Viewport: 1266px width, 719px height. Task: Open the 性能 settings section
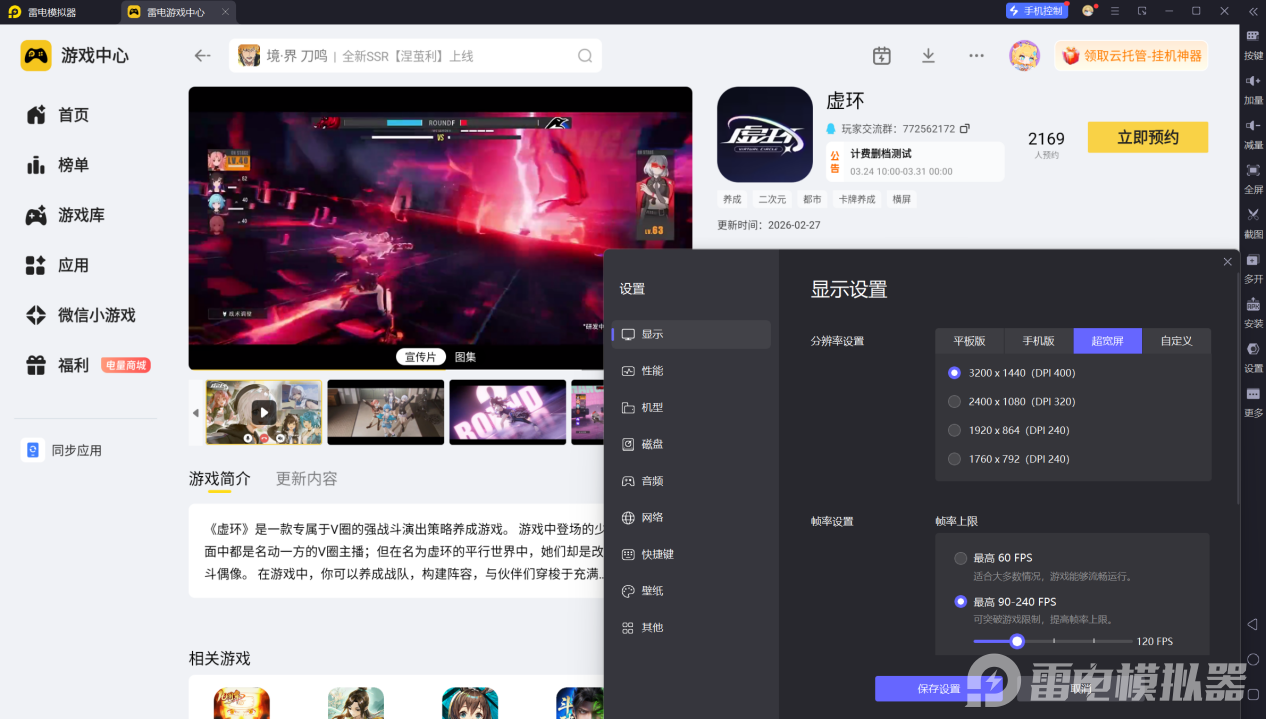tap(652, 371)
